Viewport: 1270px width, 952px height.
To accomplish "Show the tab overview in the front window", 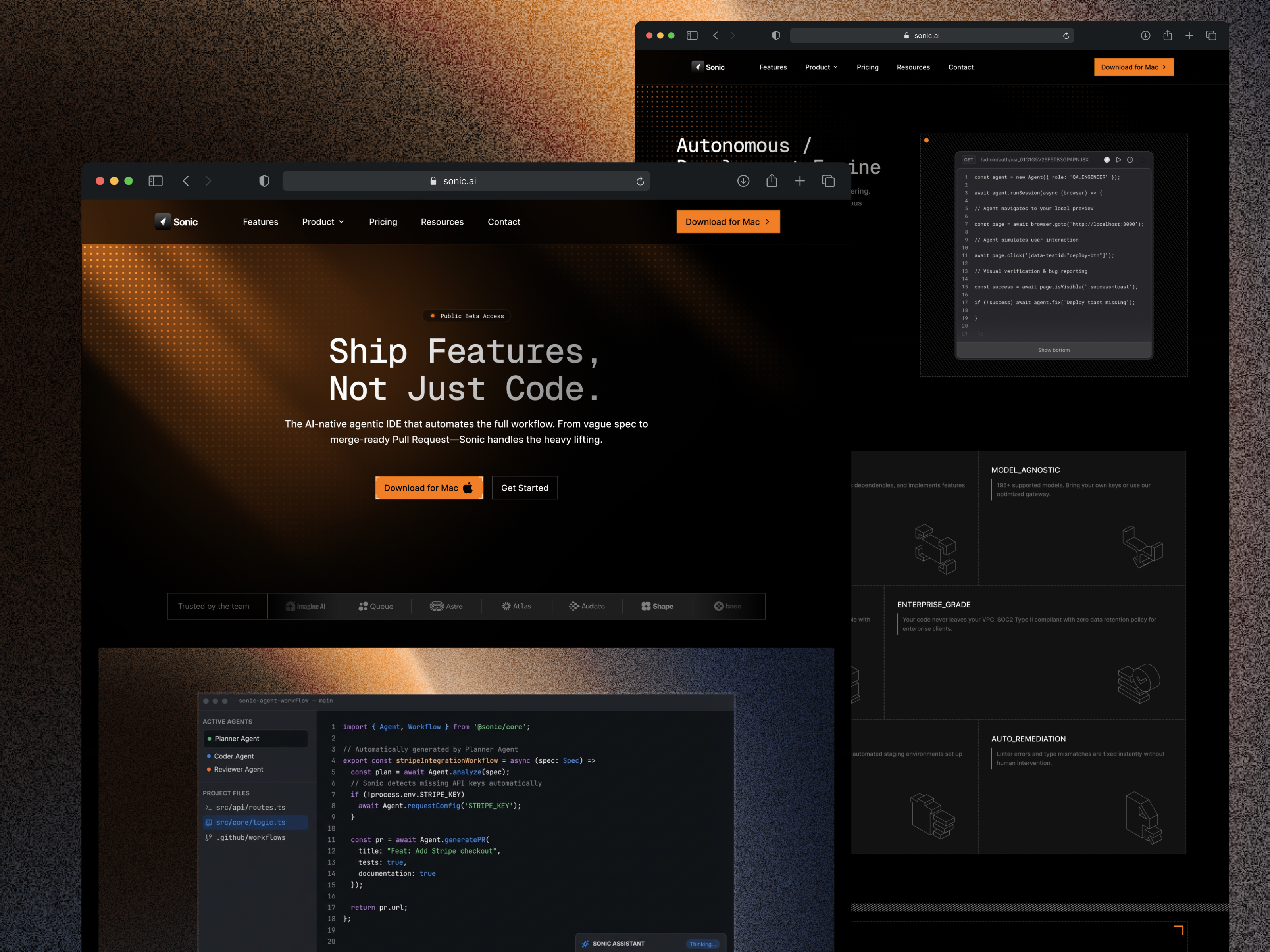I will (x=828, y=181).
